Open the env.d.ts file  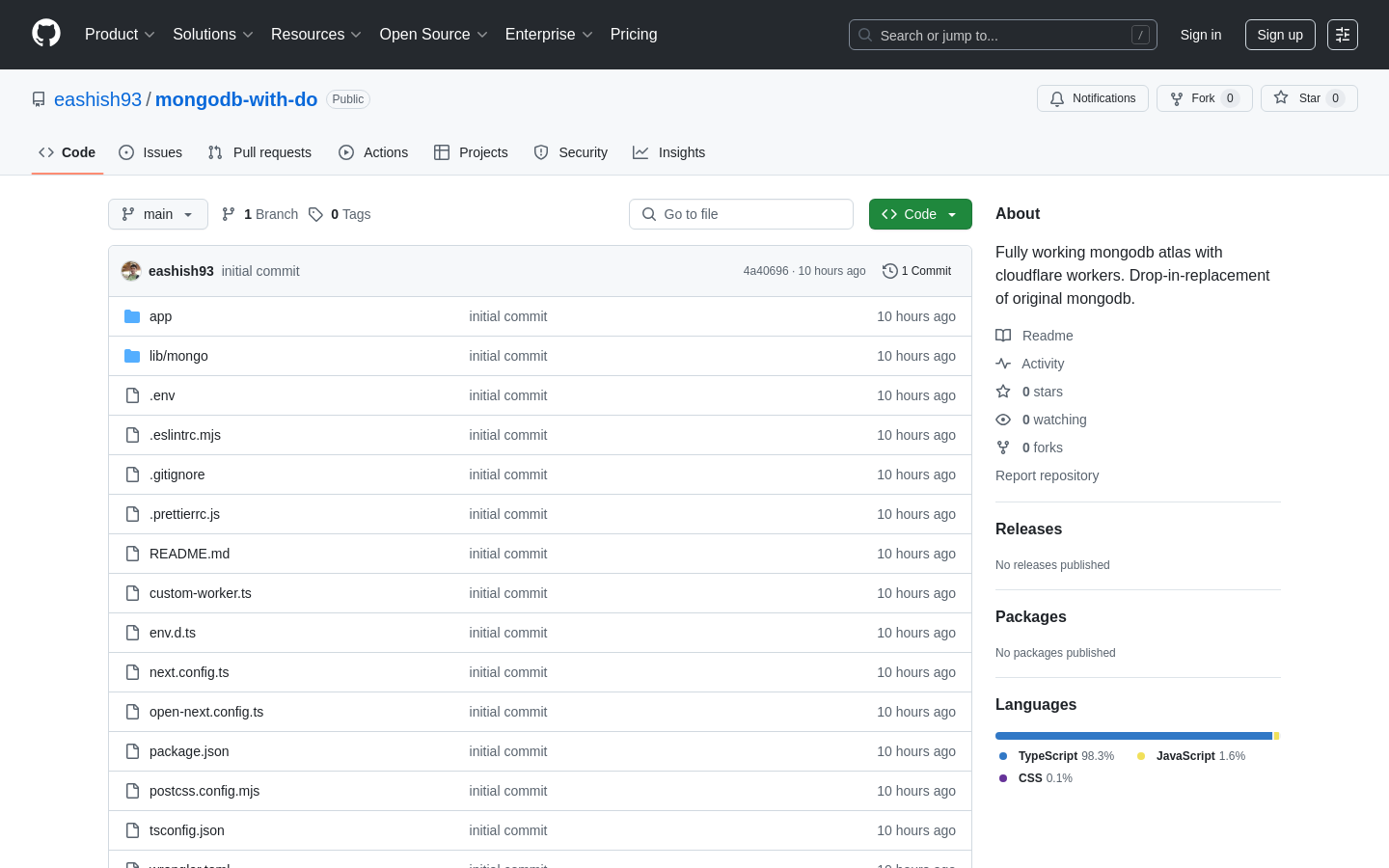click(x=173, y=633)
